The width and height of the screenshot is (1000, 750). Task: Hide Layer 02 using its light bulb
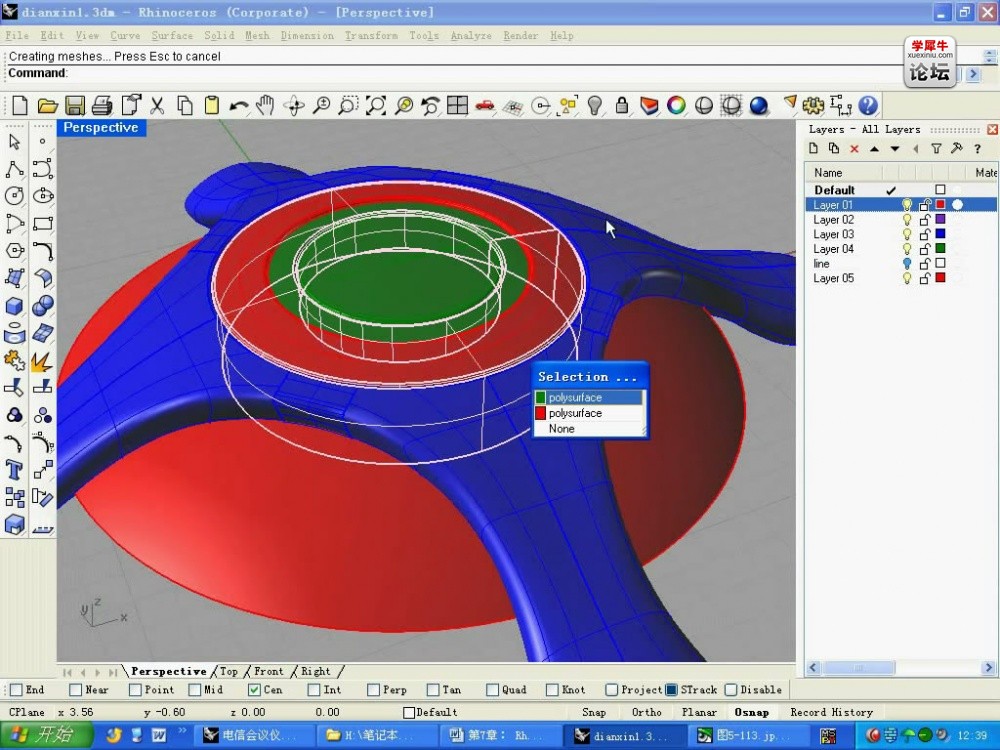(907, 219)
